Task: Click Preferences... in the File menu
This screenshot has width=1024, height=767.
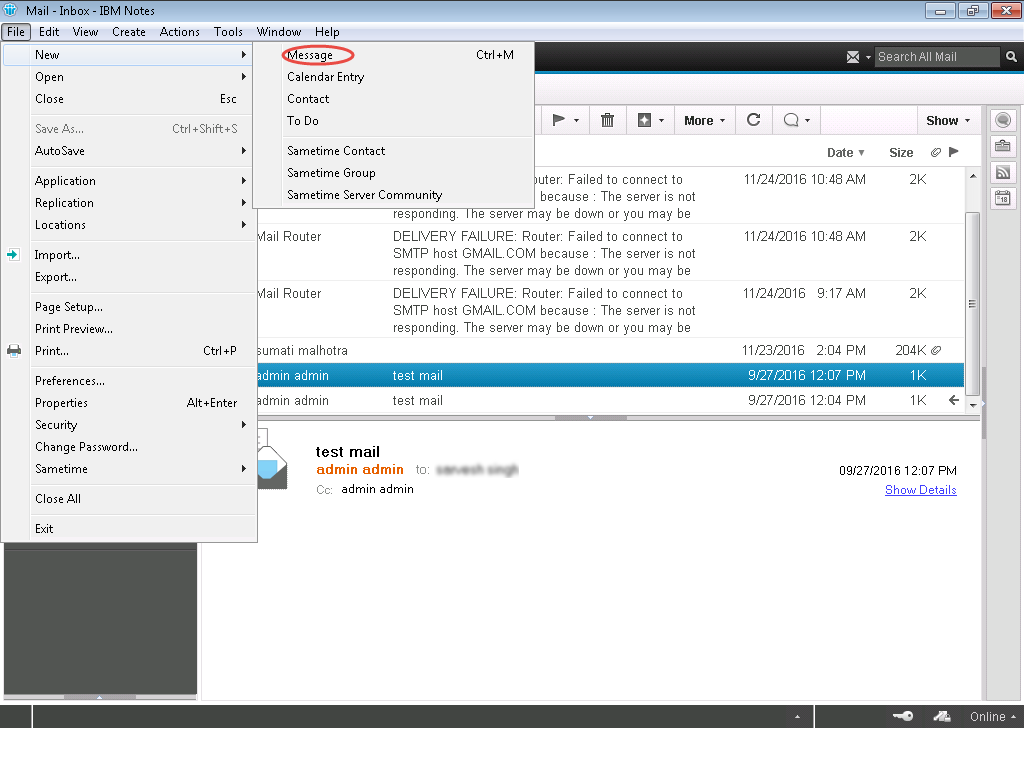Action: pos(70,381)
